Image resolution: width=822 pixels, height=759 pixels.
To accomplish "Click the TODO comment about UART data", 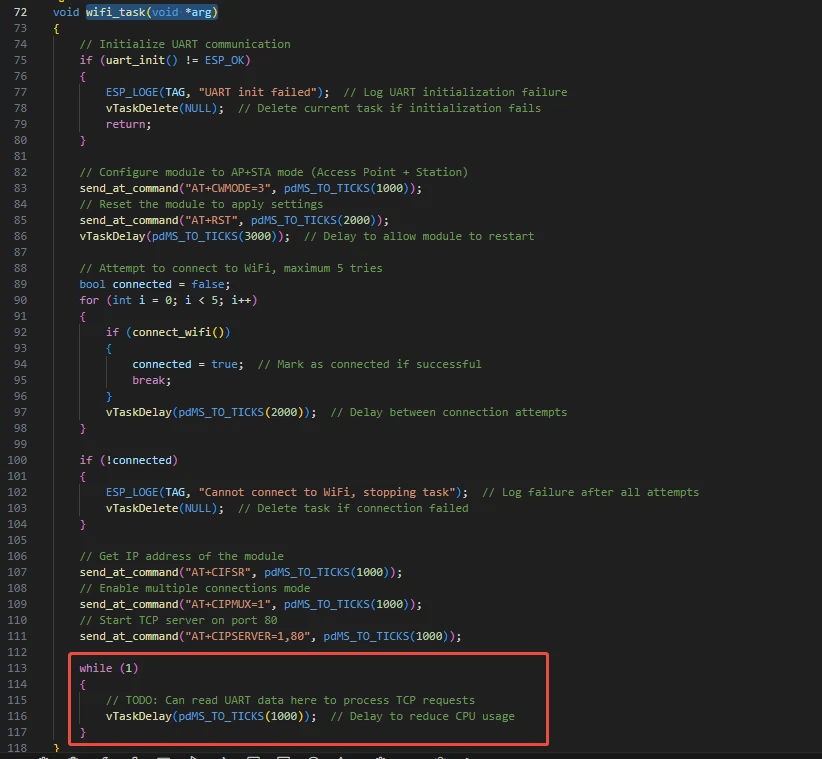I will point(290,700).
